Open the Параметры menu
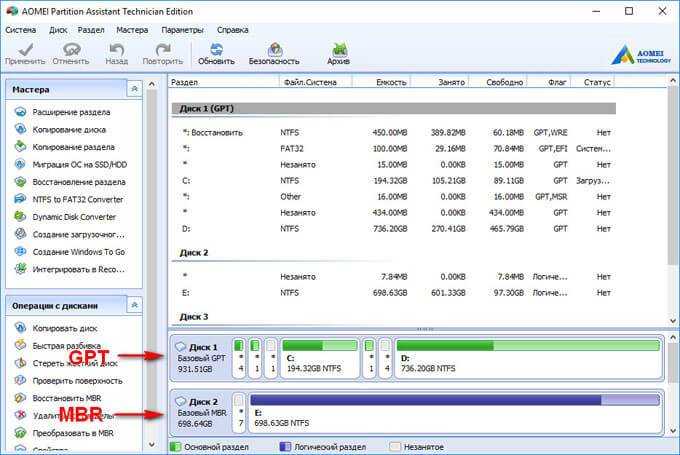 click(182, 30)
